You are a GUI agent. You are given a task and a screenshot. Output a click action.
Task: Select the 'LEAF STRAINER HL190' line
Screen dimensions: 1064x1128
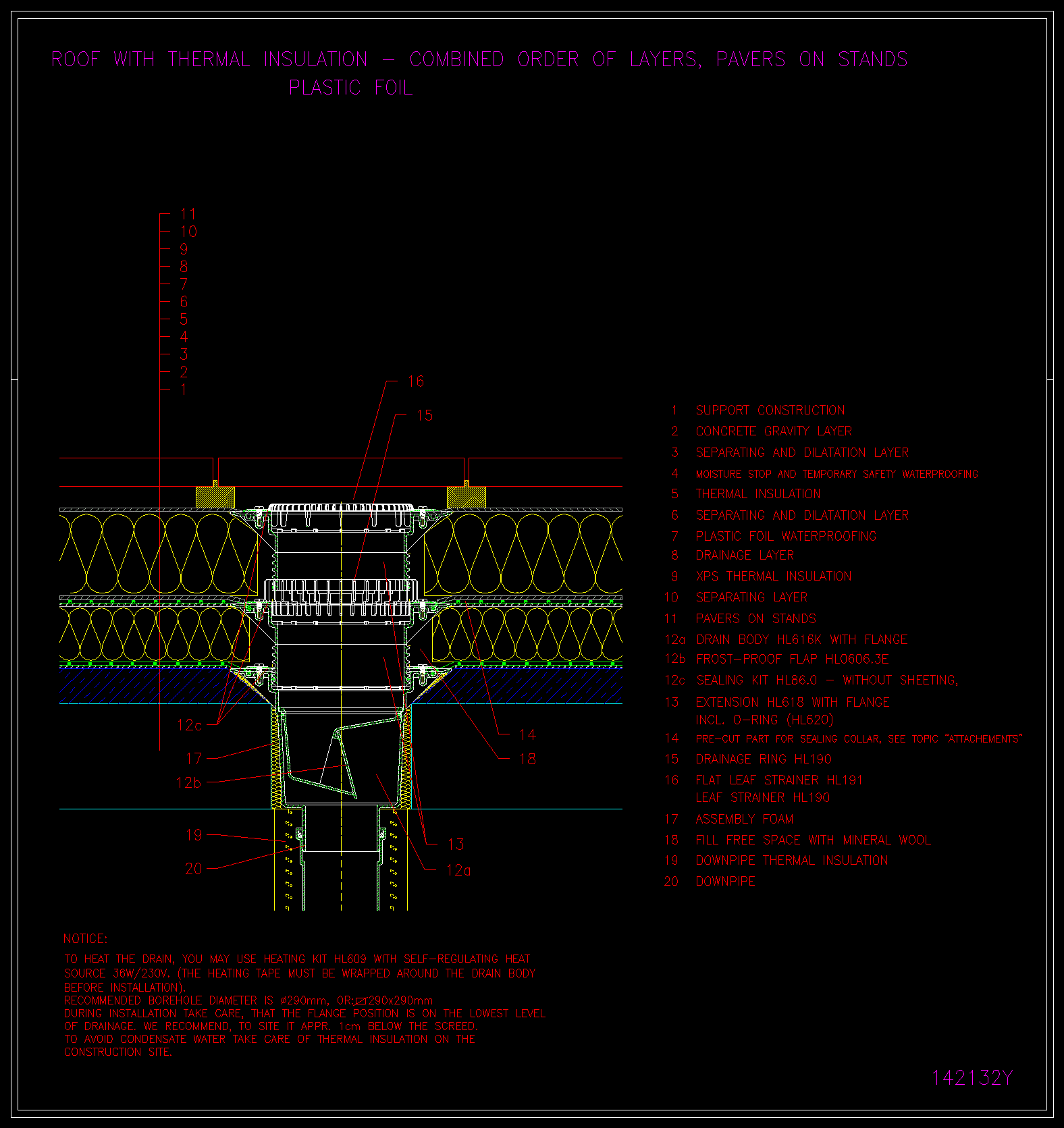tap(763, 798)
